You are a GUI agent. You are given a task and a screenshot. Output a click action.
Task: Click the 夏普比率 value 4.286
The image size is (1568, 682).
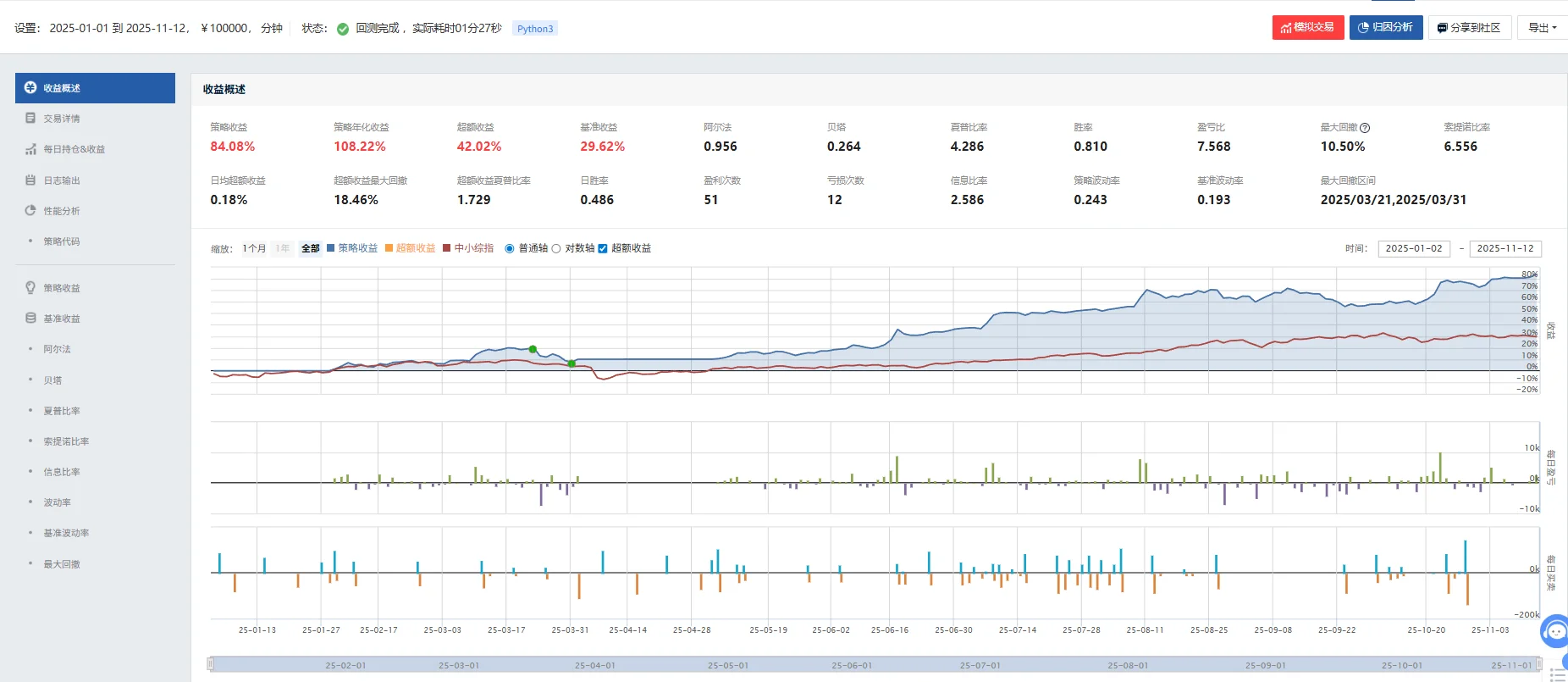pyautogui.click(x=968, y=147)
